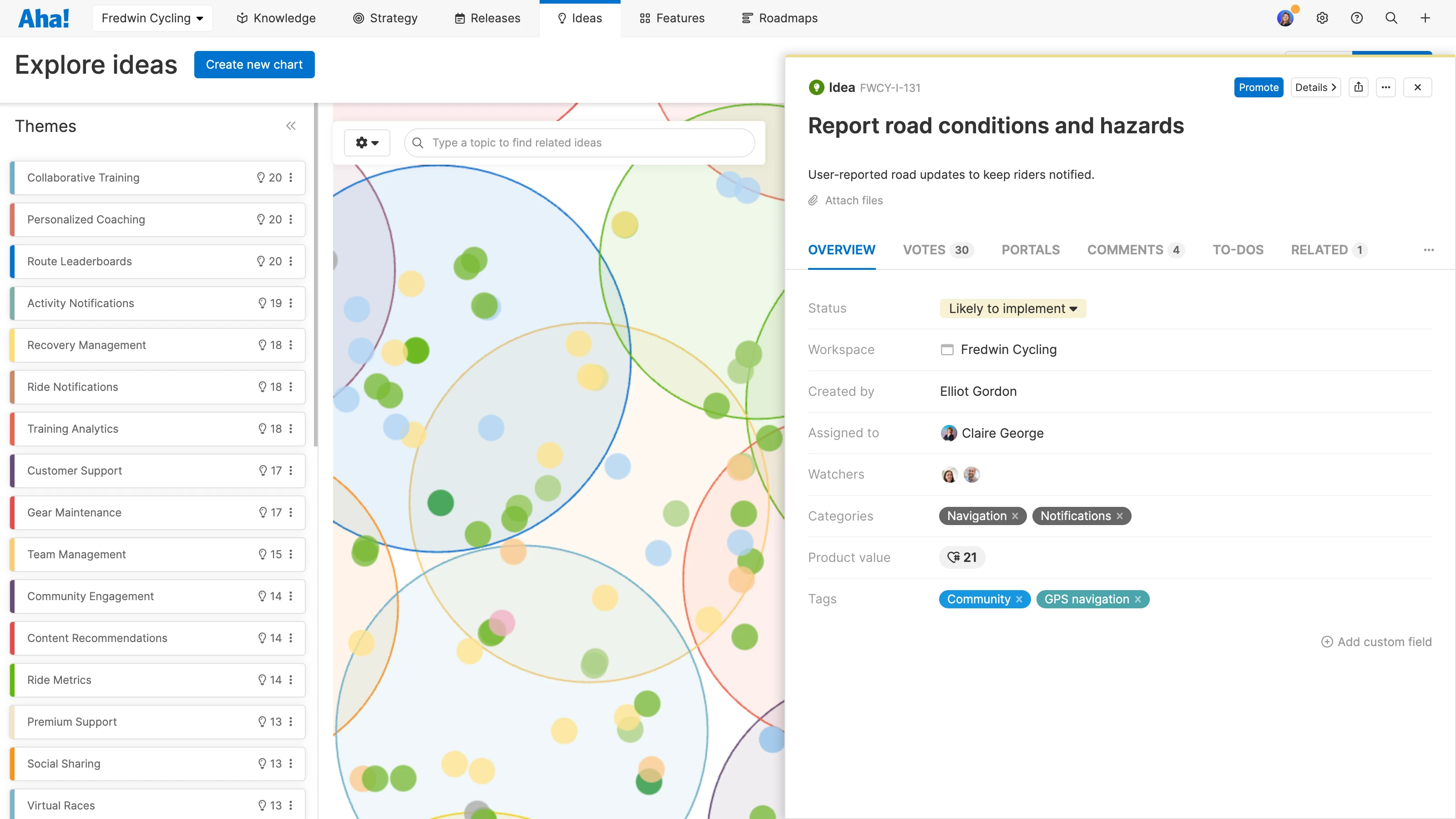The image size is (1456, 819).
Task: Change status via Likely to implement dropdown
Action: pyautogui.click(x=1012, y=308)
